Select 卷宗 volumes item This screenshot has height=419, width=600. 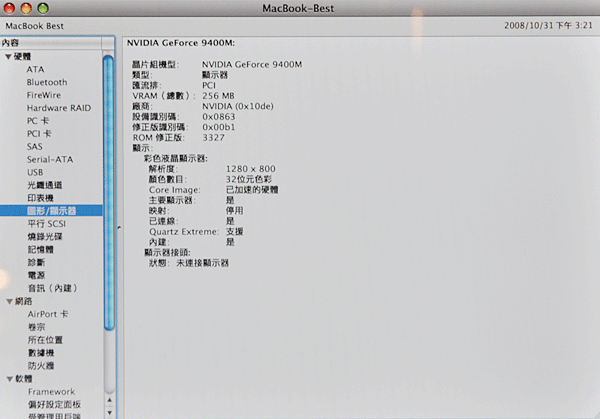point(37,327)
